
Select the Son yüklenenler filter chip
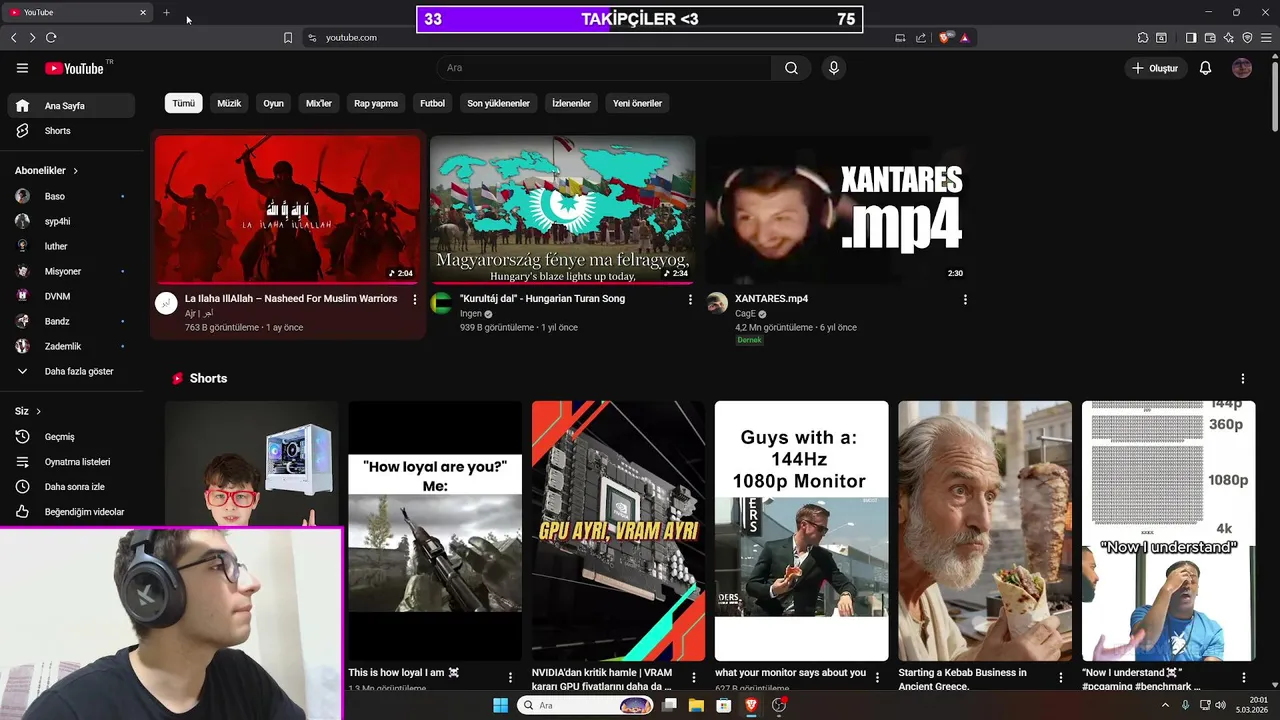pyautogui.click(x=498, y=103)
